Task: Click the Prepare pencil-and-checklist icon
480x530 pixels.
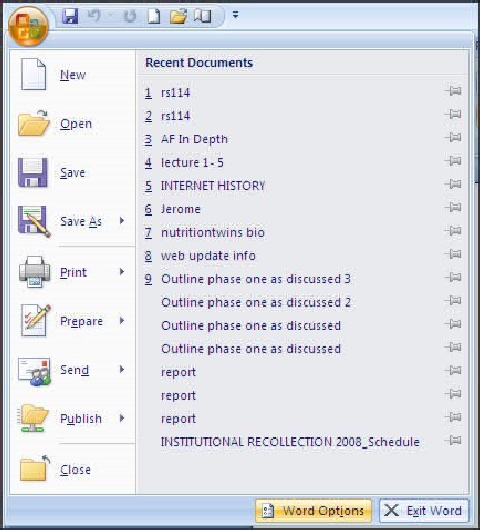Action: (35, 320)
